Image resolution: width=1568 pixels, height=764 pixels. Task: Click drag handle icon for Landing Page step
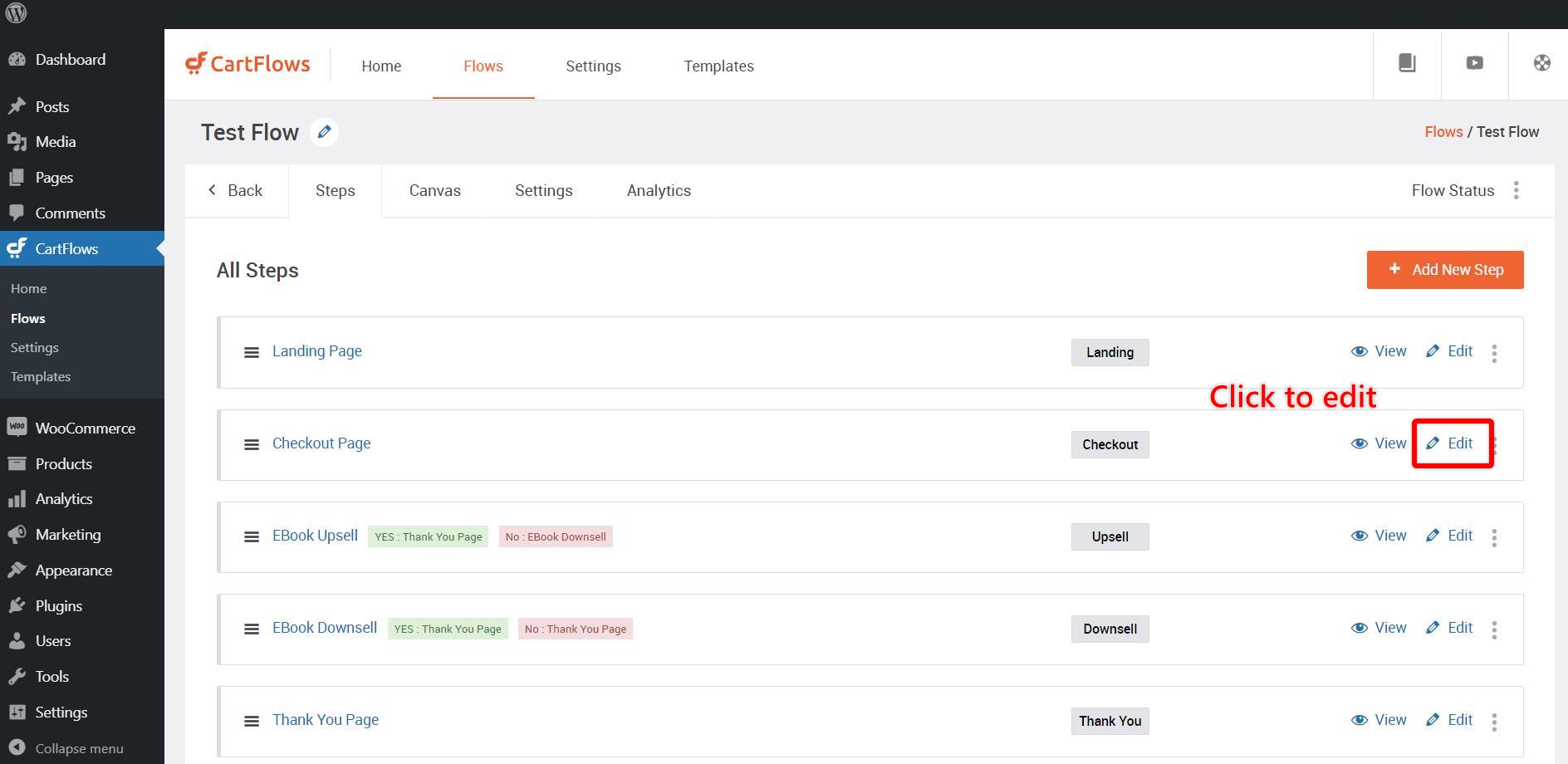point(251,353)
